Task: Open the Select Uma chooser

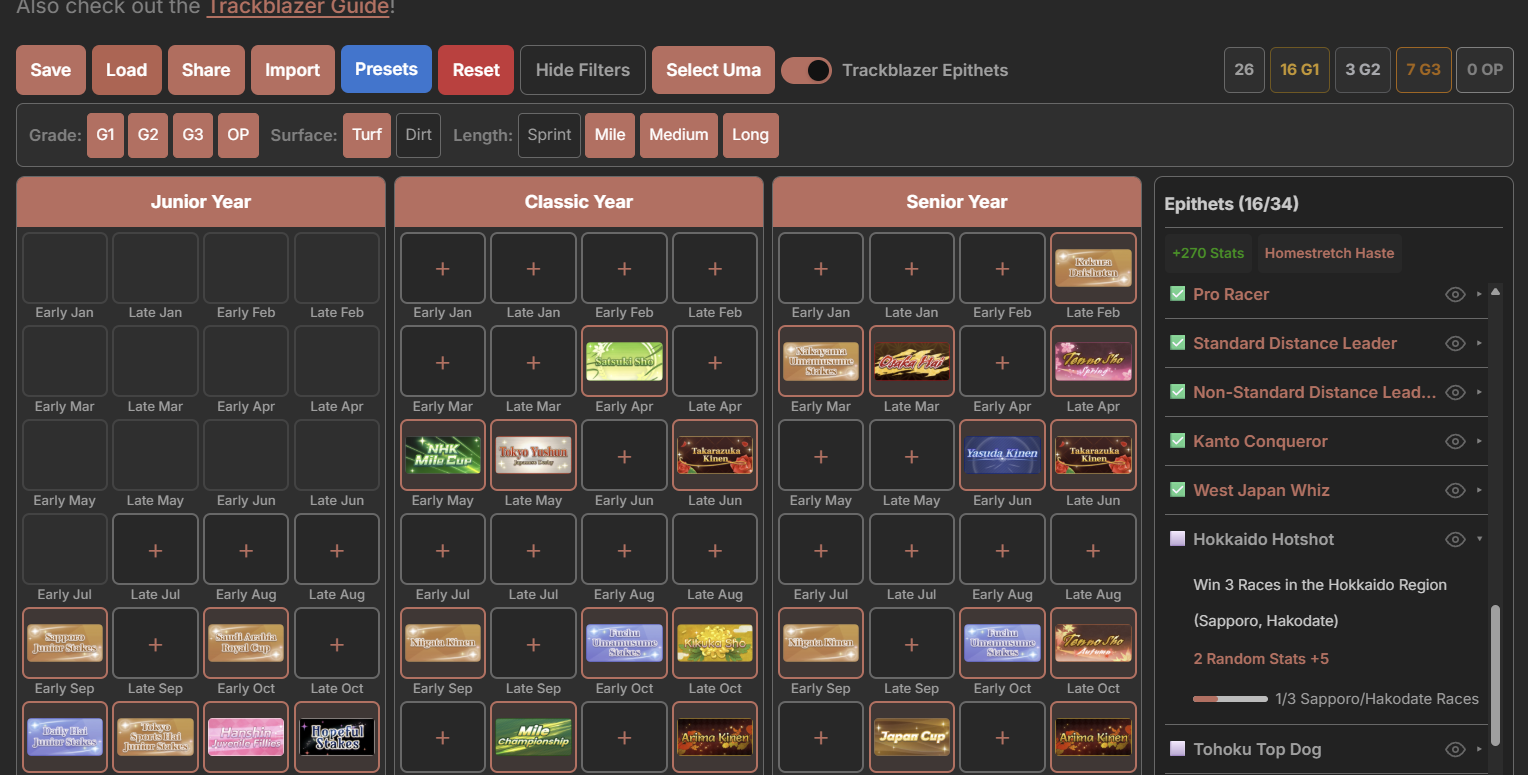Action: (713, 70)
